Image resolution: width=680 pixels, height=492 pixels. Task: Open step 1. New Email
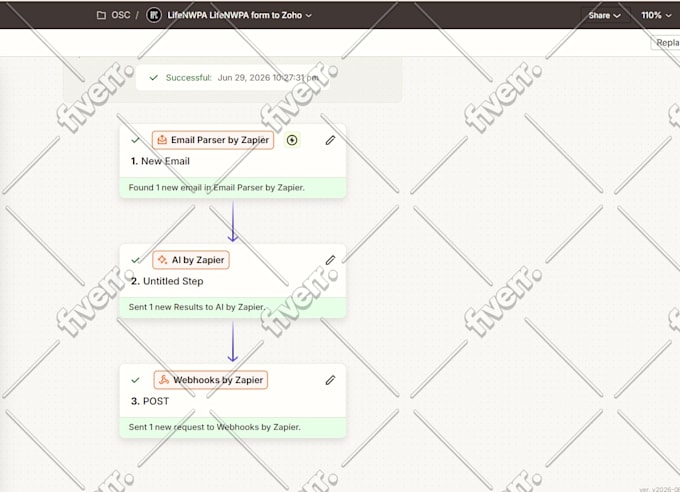point(160,161)
